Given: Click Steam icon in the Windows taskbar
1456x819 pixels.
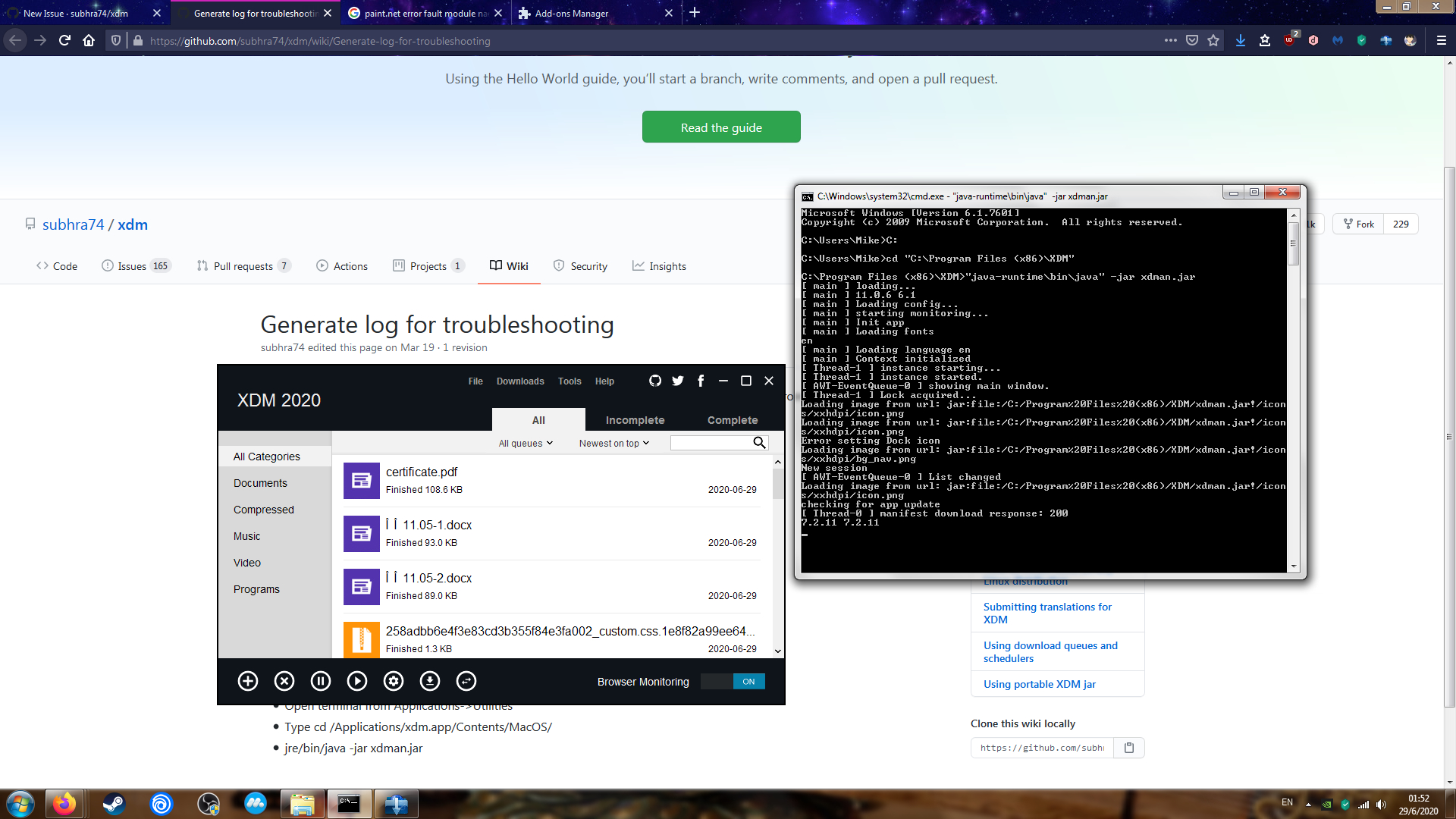Looking at the screenshot, I should pyautogui.click(x=114, y=804).
